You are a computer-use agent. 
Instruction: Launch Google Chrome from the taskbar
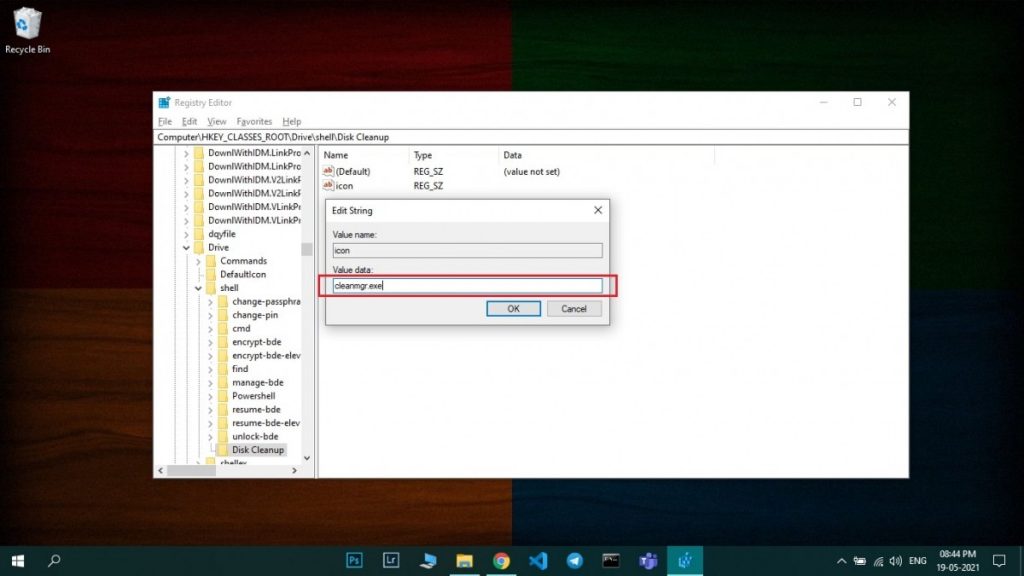[500, 561]
